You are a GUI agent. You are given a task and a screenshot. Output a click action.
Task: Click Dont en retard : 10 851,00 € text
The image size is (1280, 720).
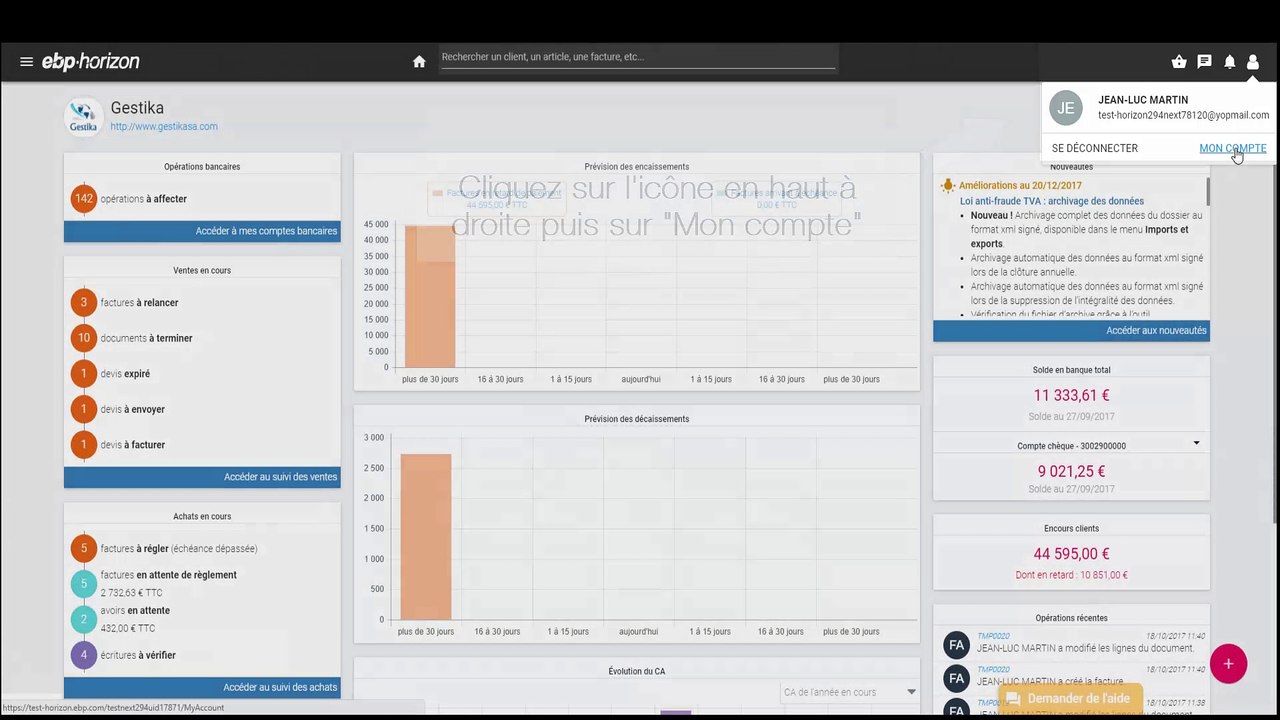pyautogui.click(x=1071, y=575)
